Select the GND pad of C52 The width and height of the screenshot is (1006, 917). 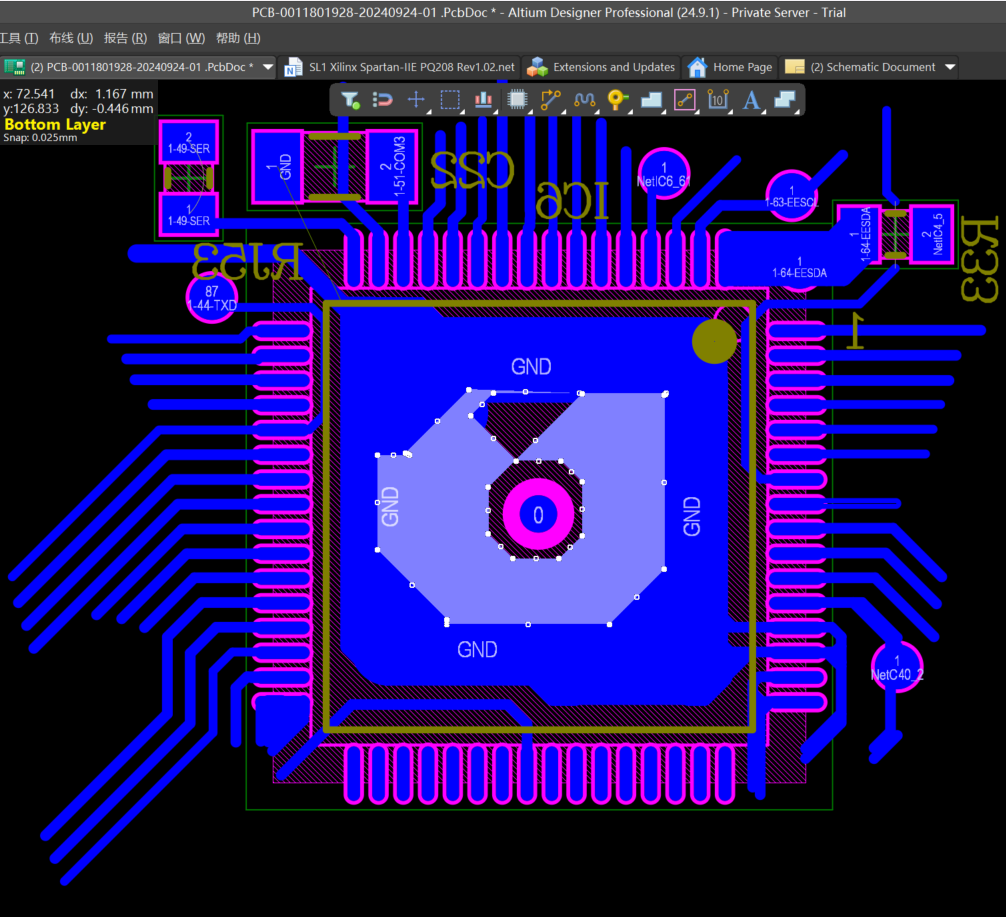tap(277, 167)
